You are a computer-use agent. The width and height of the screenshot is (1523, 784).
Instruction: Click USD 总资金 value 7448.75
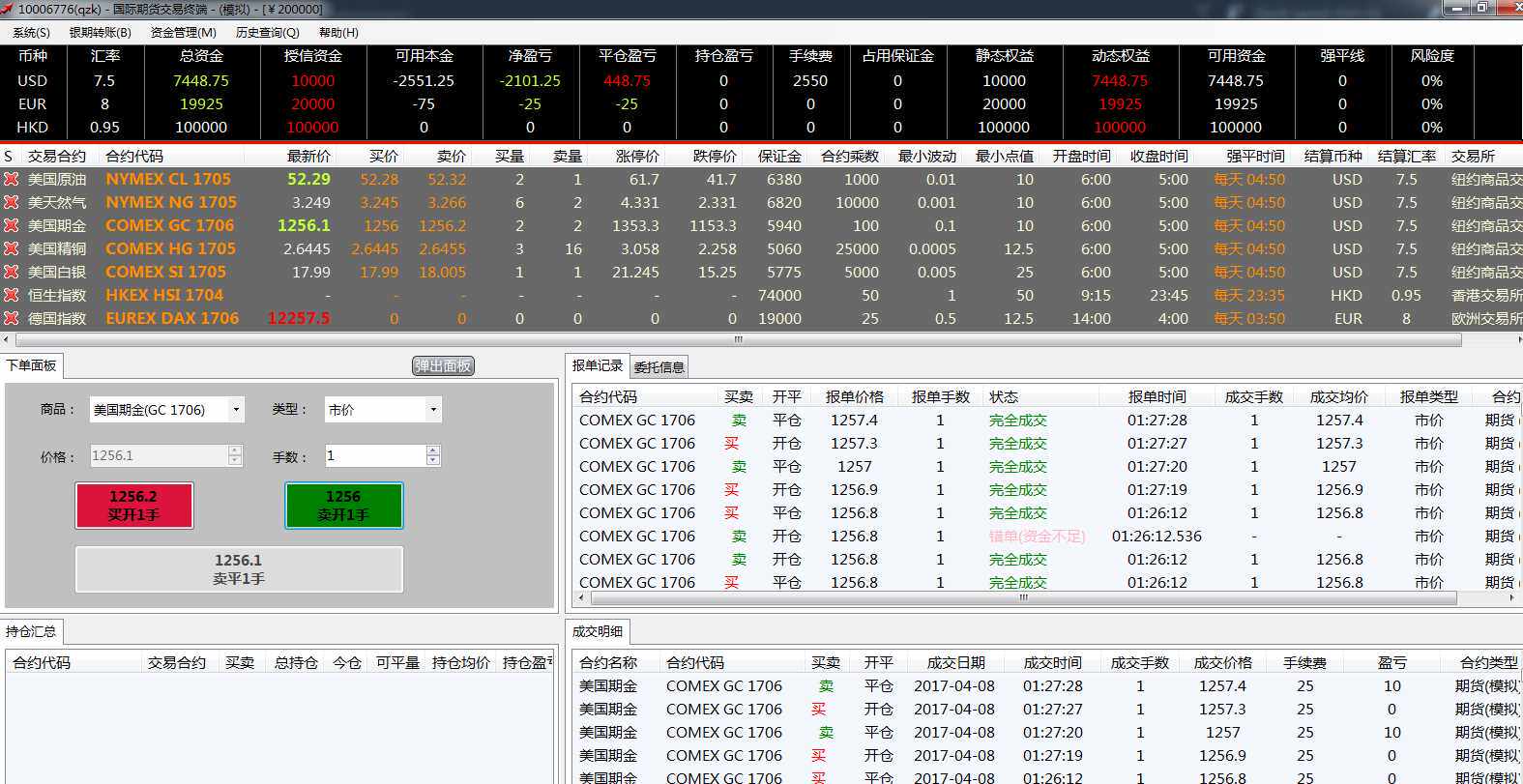point(201,80)
